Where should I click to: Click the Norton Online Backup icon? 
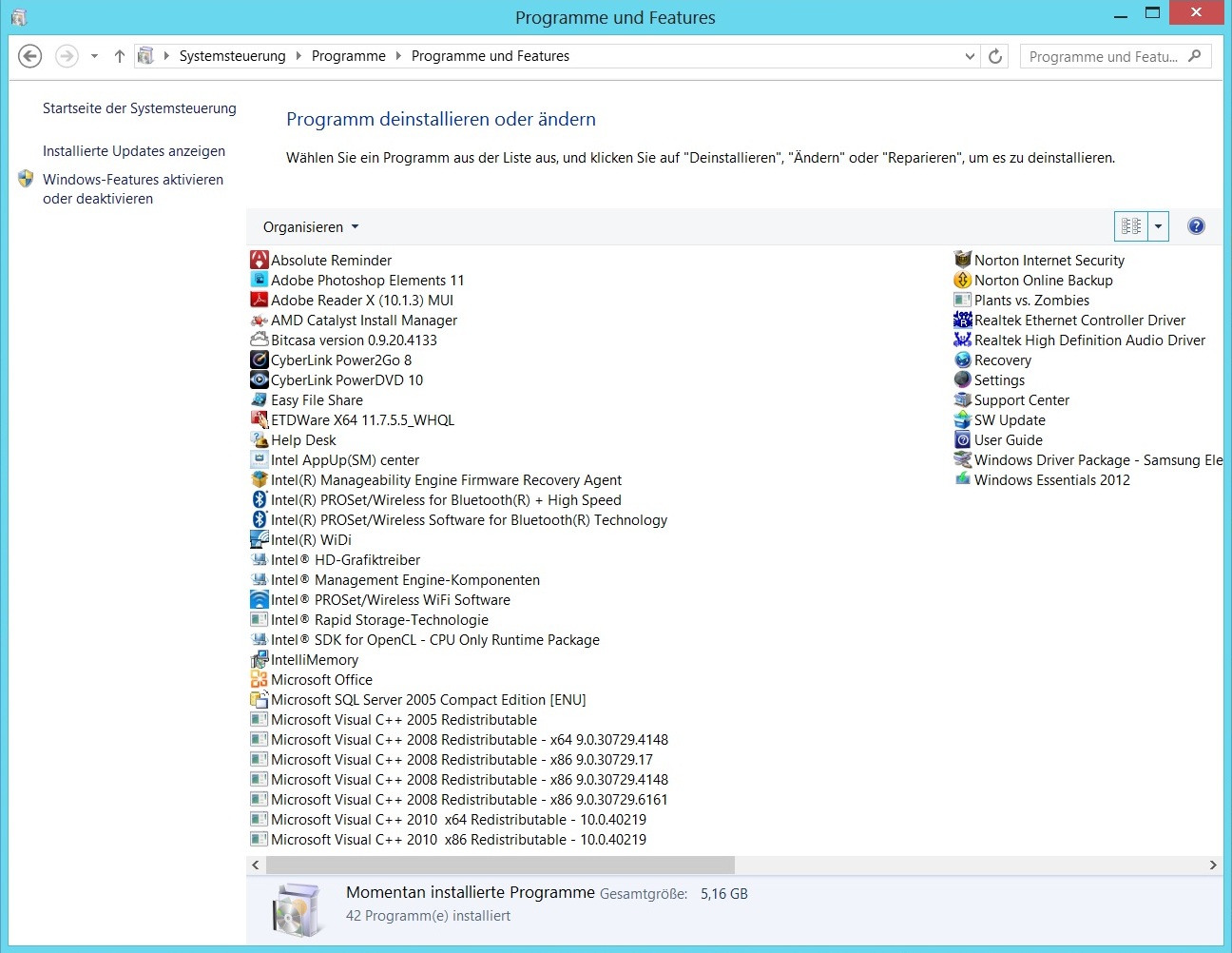point(963,280)
